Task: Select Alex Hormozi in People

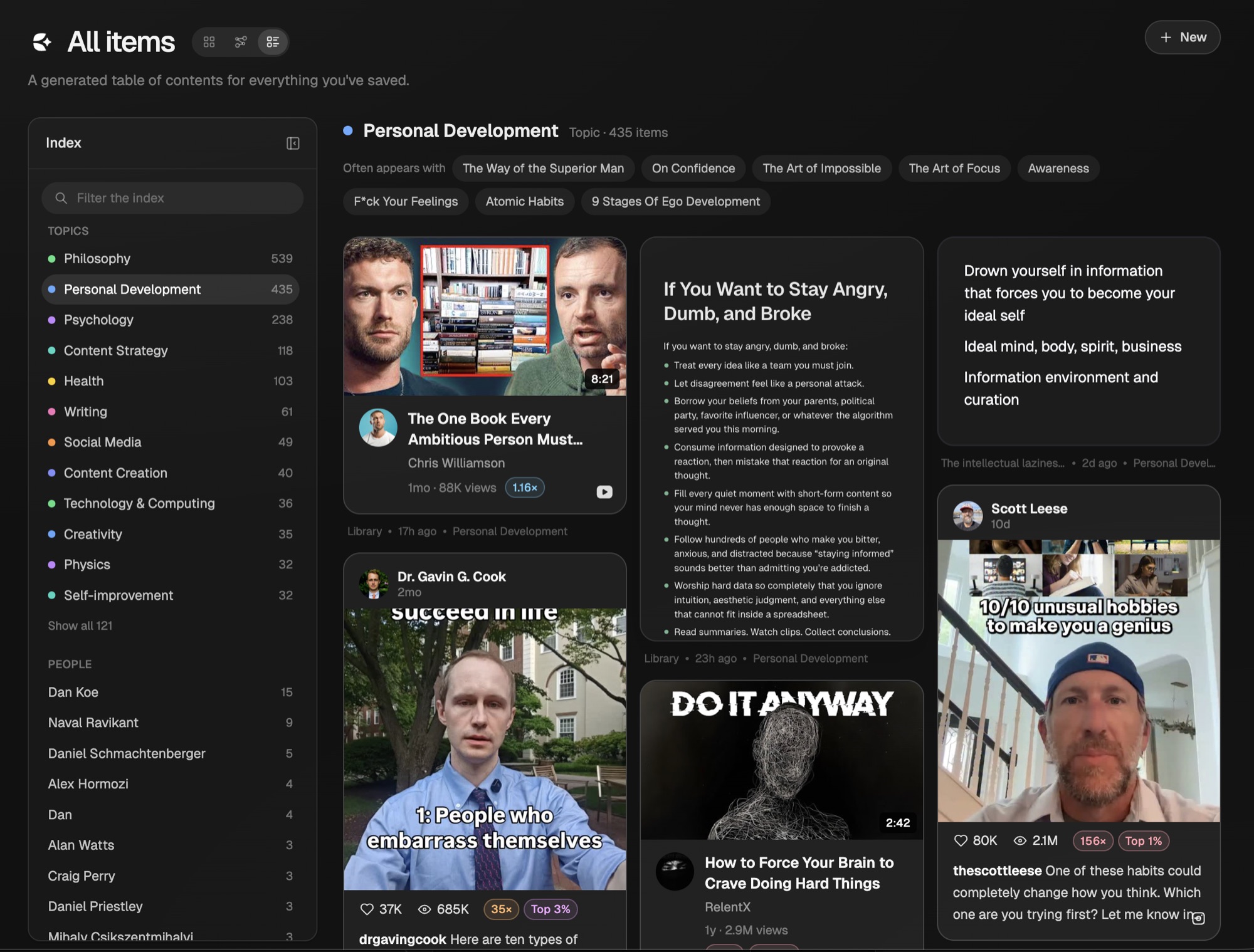Action: tap(171, 784)
